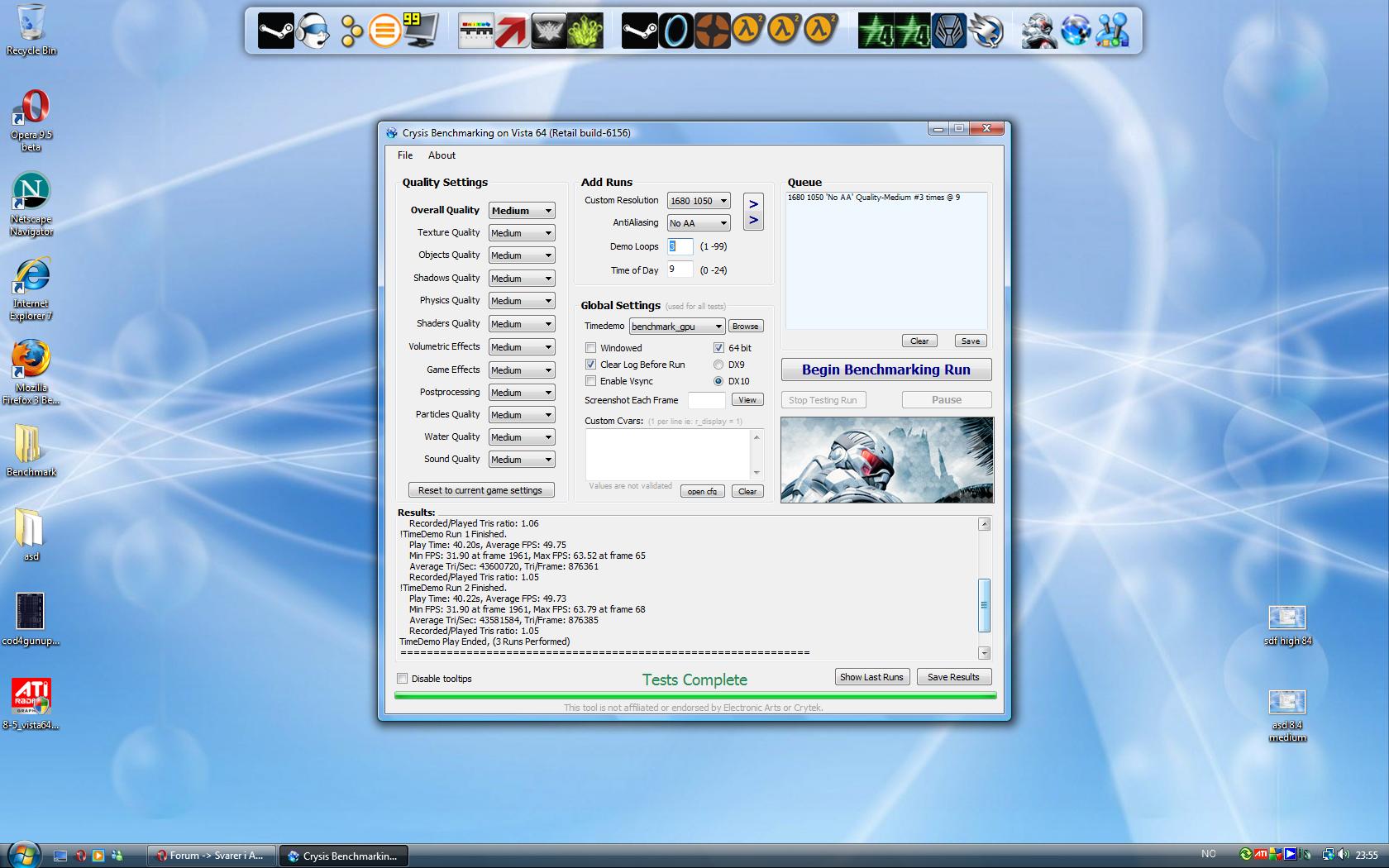This screenshot has height=868, width=1389.
Task: Click Reset to current game settings
Action: click(480, 490)
